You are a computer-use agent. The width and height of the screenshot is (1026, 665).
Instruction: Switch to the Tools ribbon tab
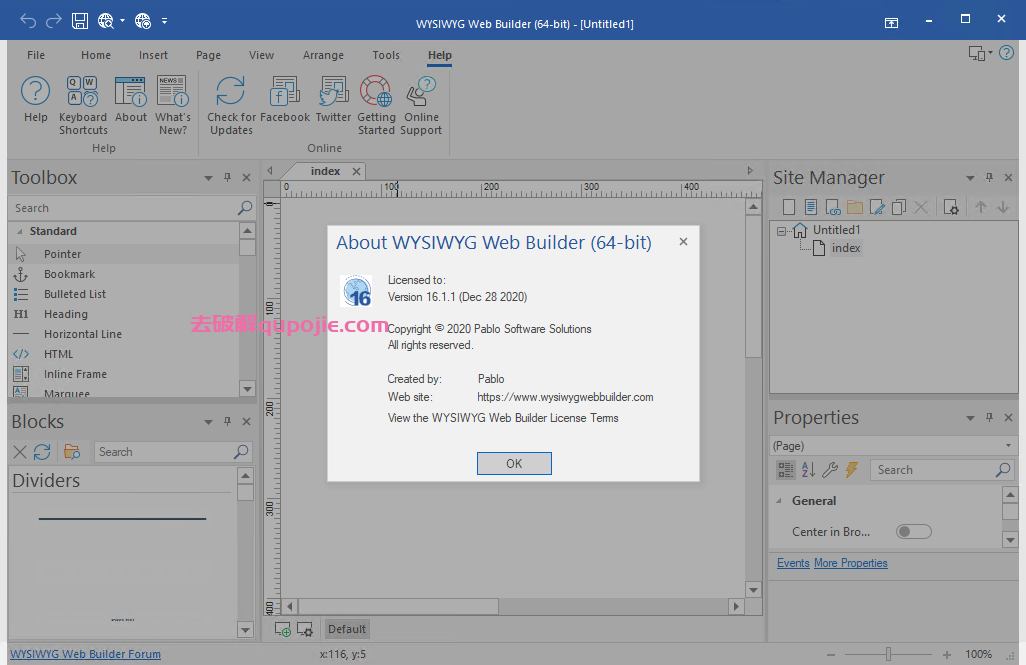pyautogui.click(x=386, y=55)
